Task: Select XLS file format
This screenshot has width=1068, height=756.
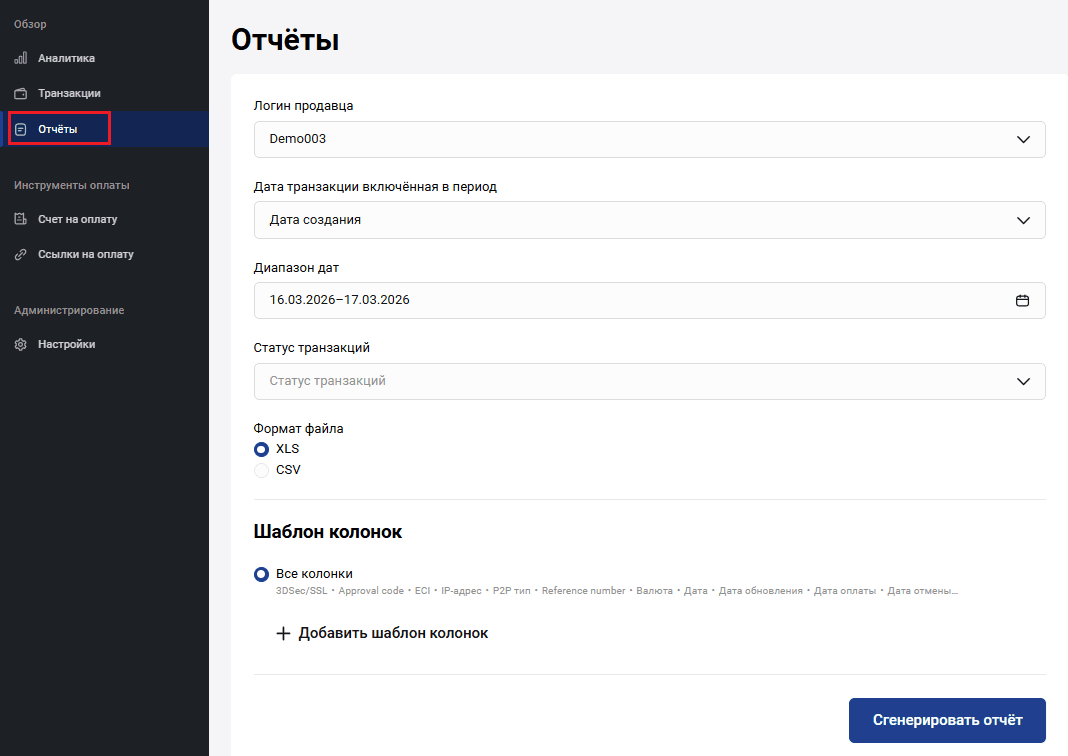Action: click(x=262, y=449)
